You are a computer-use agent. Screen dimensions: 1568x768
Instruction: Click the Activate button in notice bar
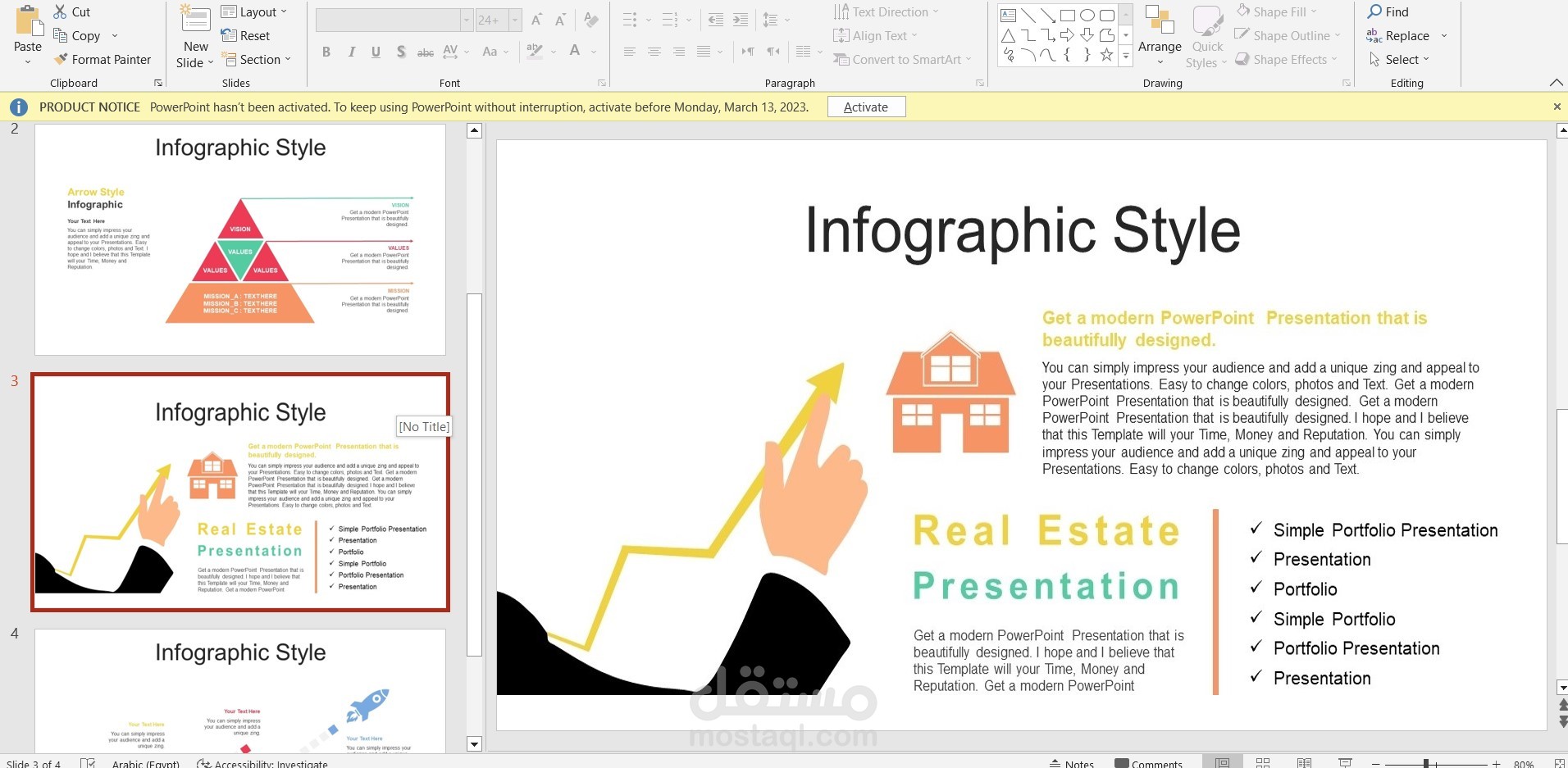pyautogui.click(x=866, y=107)
